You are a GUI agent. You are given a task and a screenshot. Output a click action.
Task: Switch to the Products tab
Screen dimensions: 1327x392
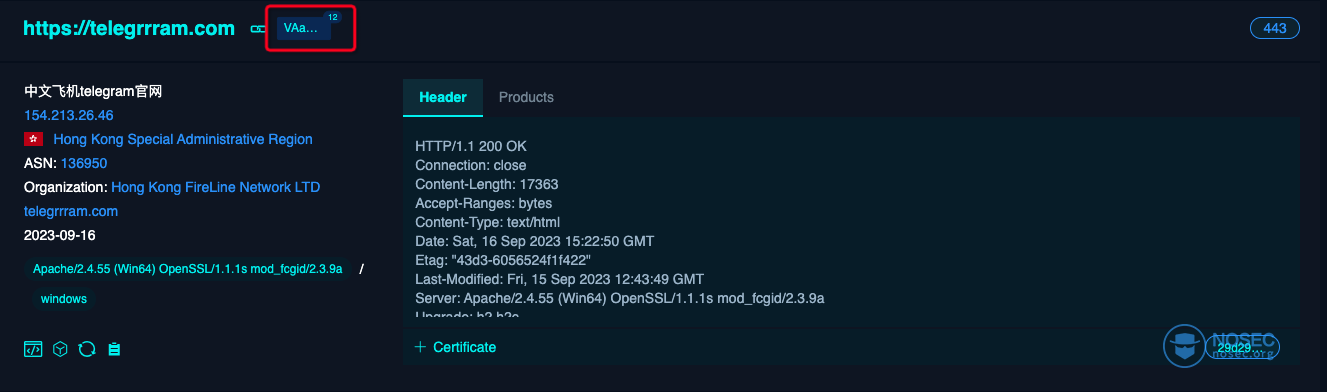click(x=526, y=97)
